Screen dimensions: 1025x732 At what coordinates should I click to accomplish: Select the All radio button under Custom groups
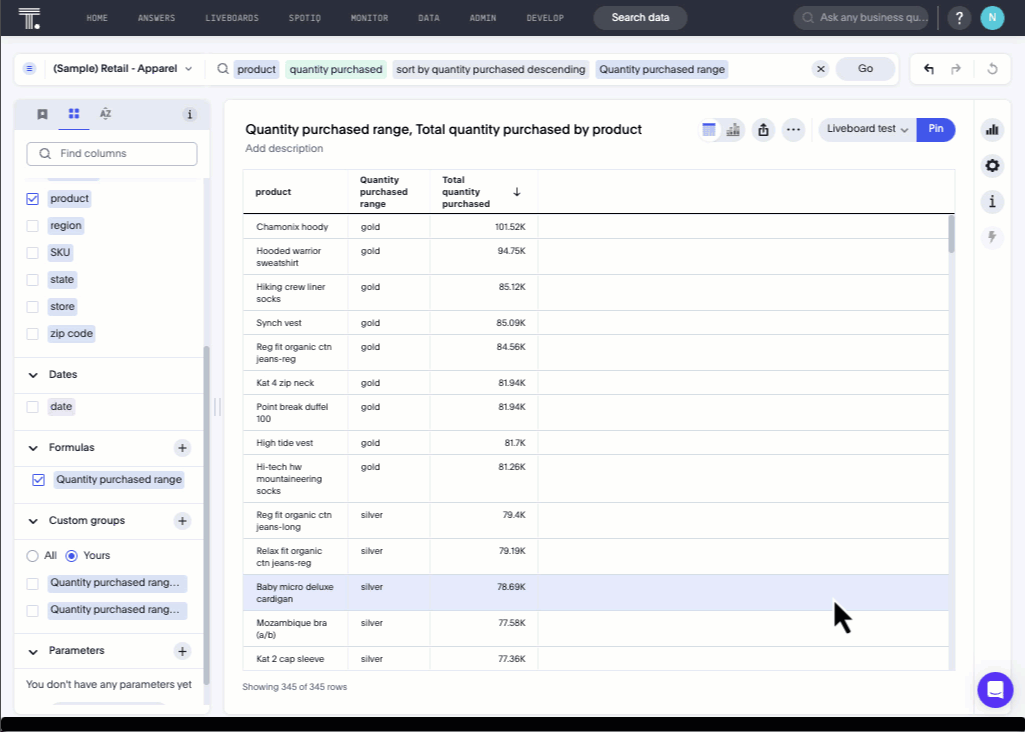[x=32, y=555]
